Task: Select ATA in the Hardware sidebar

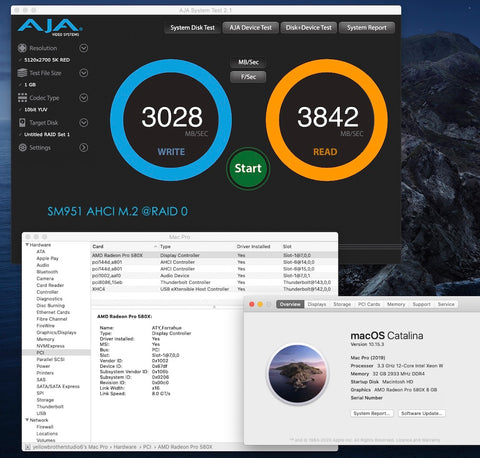Action: click(41, 252)
